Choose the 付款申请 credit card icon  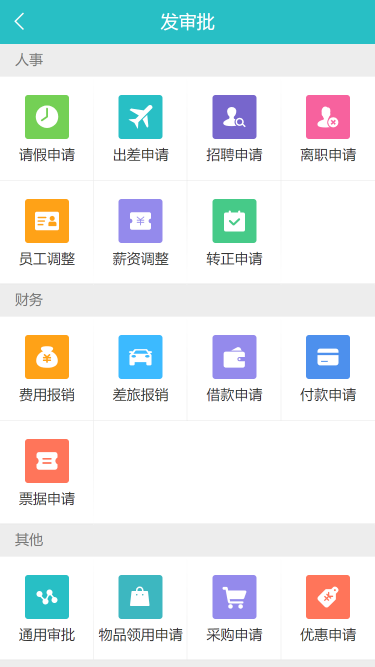click(328, 357)
